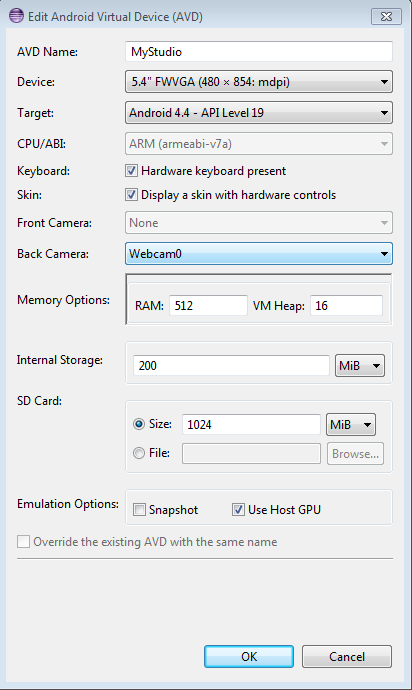Enable the Snapshot emulation option

[x=139, y=510]
